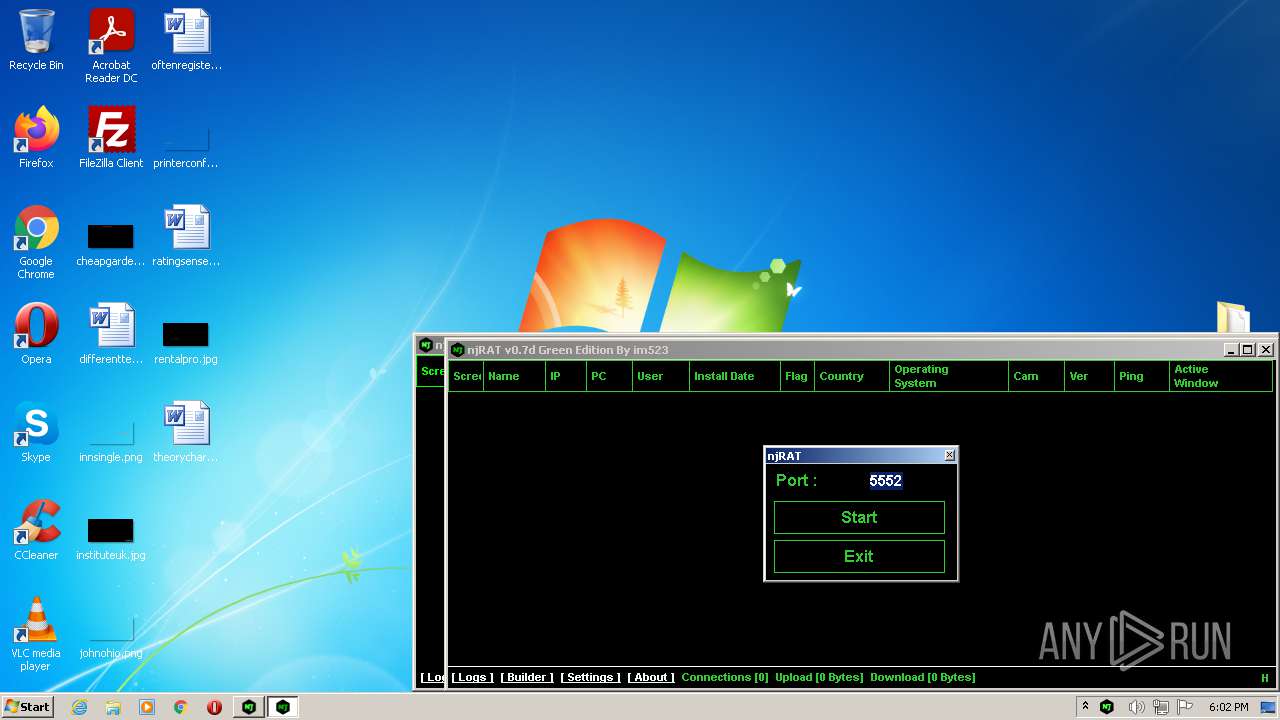The image size is (1280, 720).
Task: Click the User column header
Action: pyautogui.click(x=661, y=376)
